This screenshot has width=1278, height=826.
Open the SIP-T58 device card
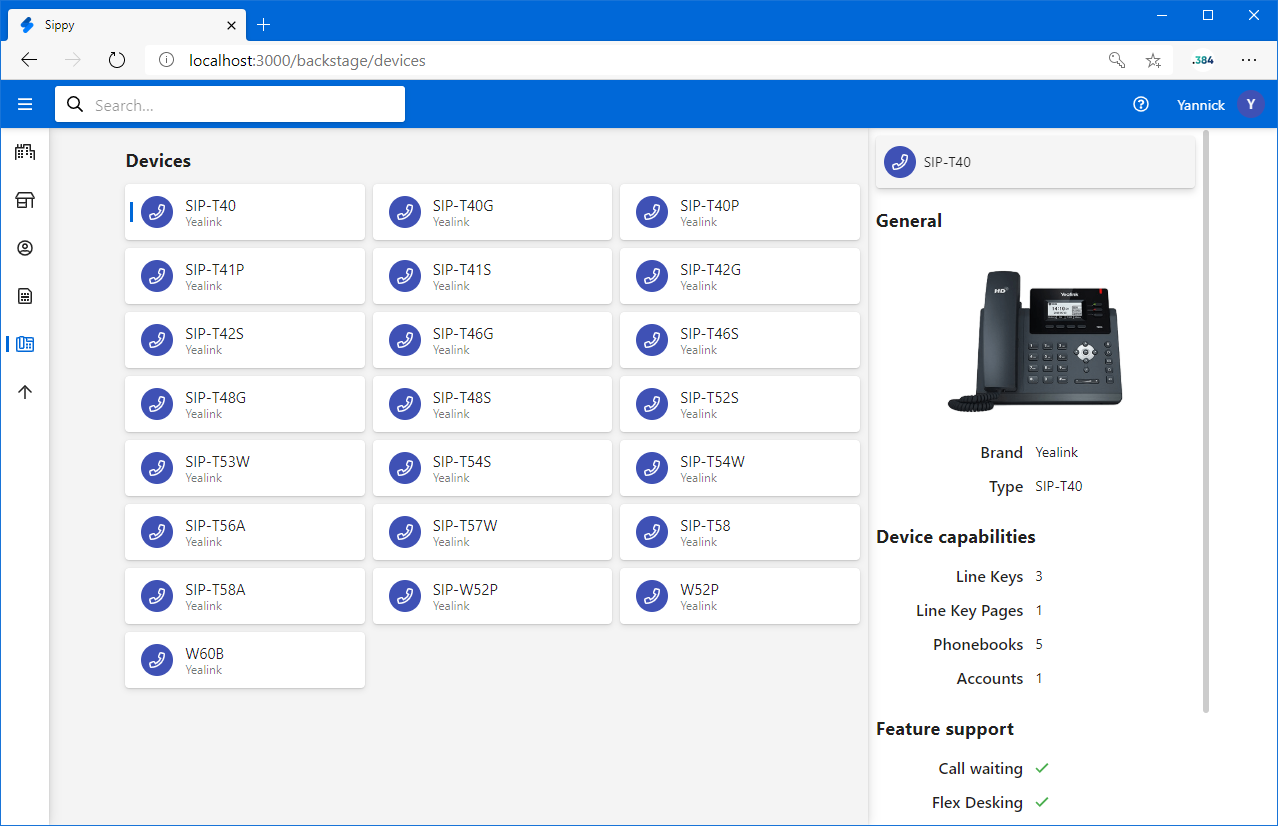tap(740, 532)
